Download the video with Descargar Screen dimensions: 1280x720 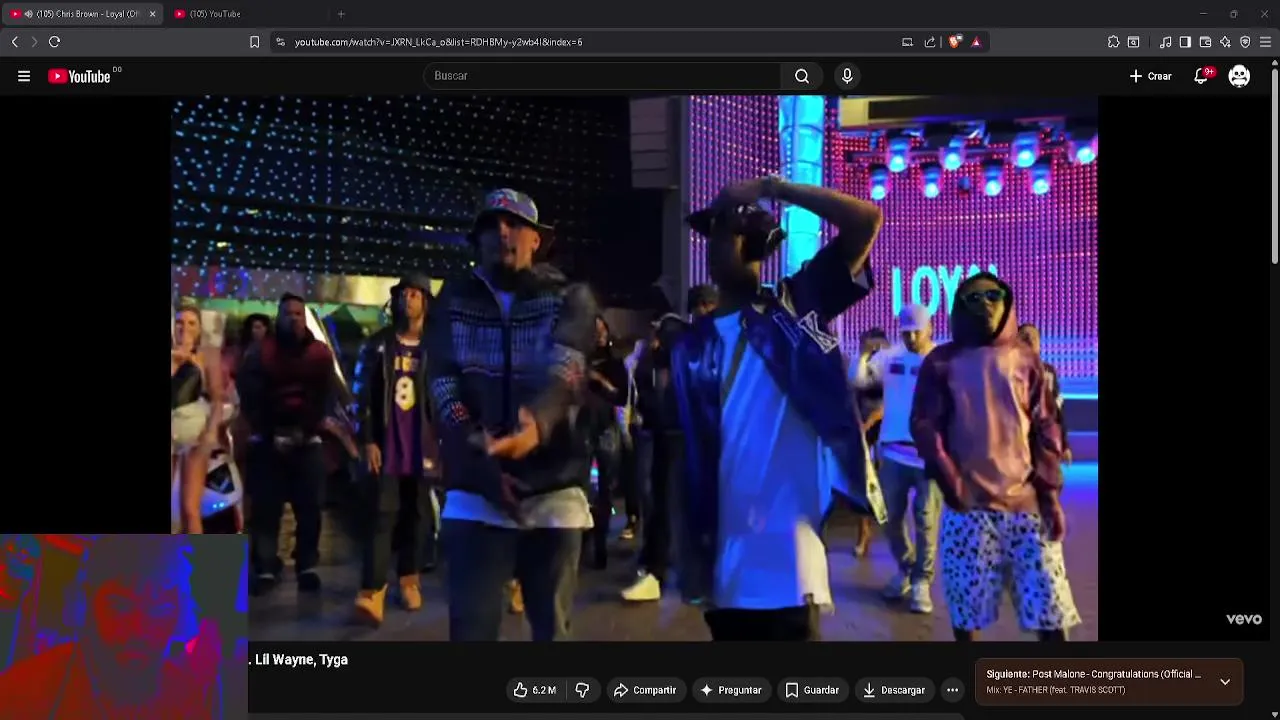(x=894, y=690)
